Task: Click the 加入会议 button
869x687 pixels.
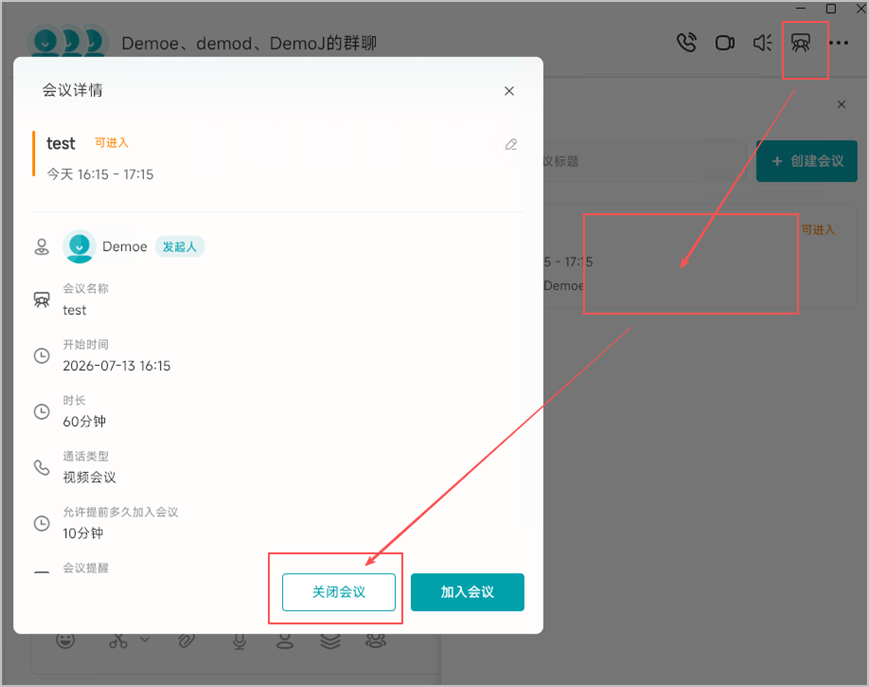Action: click(467, 592)
